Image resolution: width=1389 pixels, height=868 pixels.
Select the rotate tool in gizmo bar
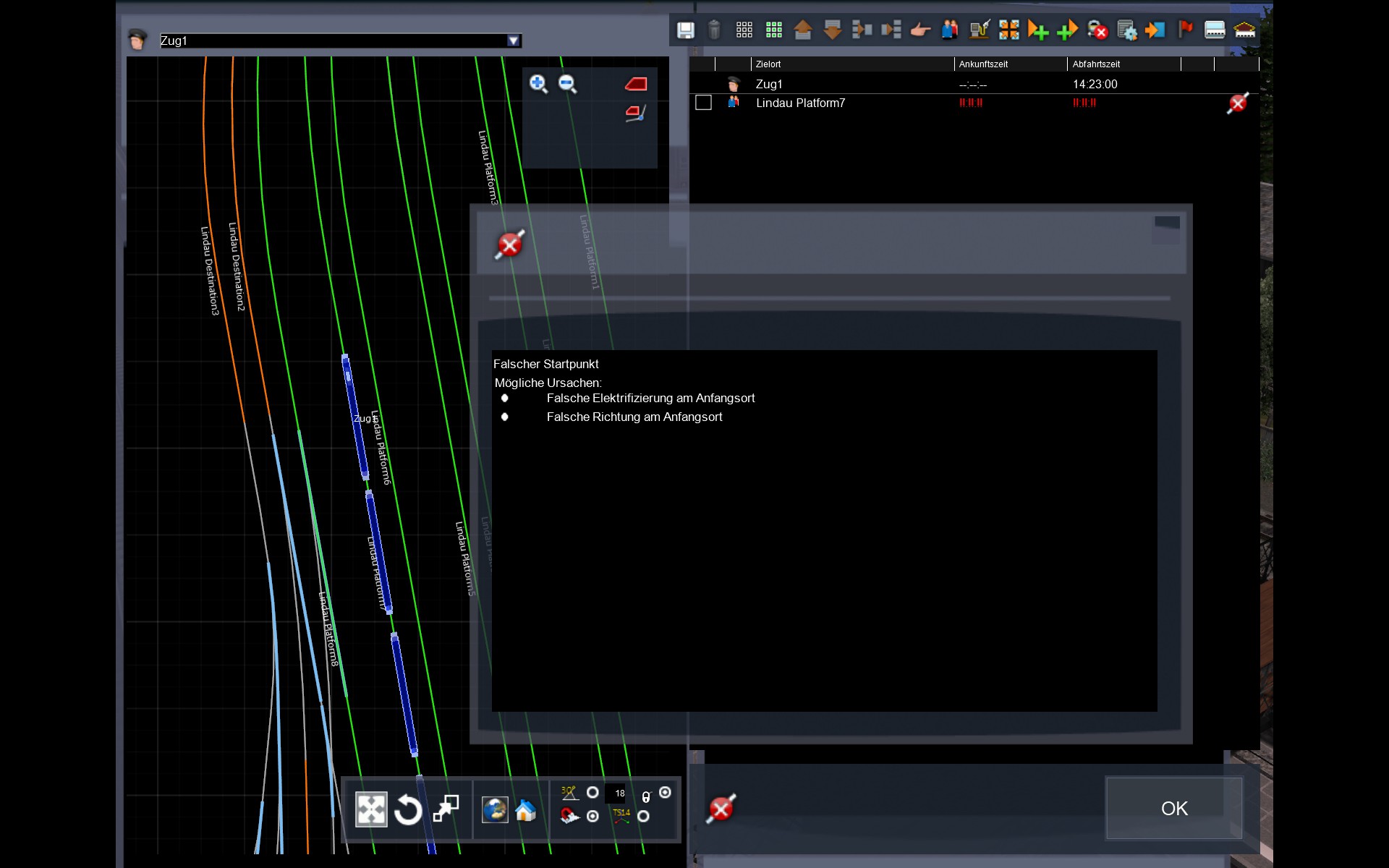(408, 809)
